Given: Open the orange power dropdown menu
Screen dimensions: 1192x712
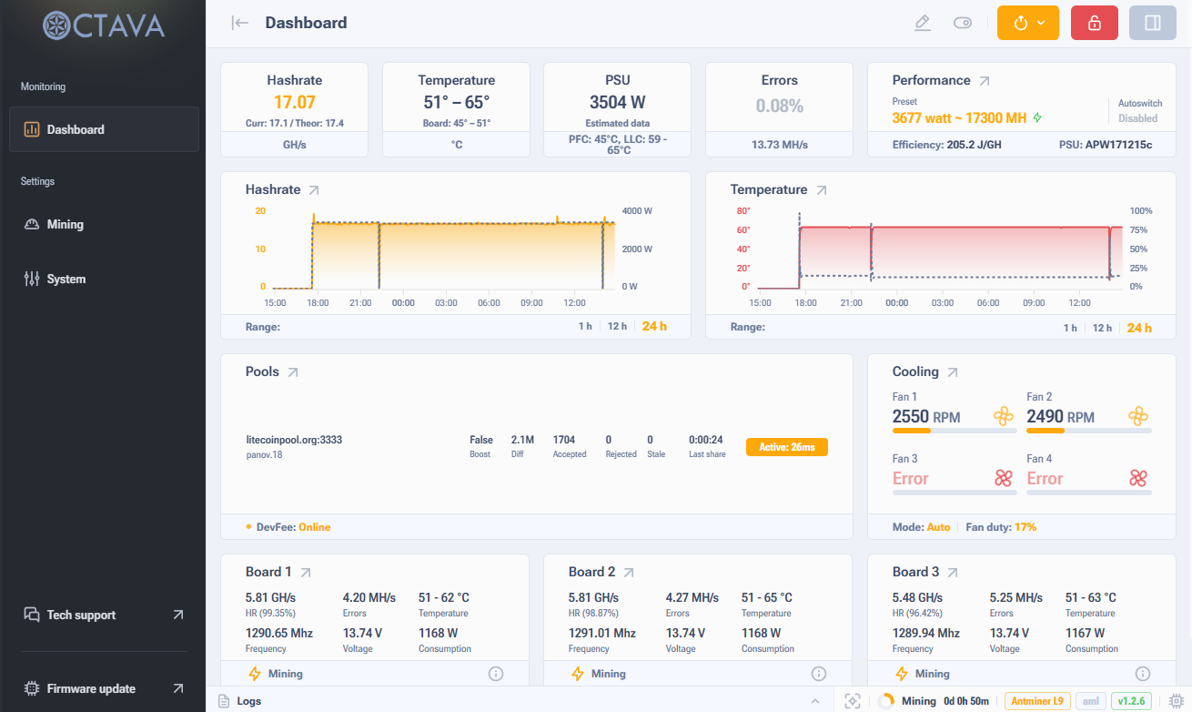Looking at the screenshot, I should (x=1028, y=23).
